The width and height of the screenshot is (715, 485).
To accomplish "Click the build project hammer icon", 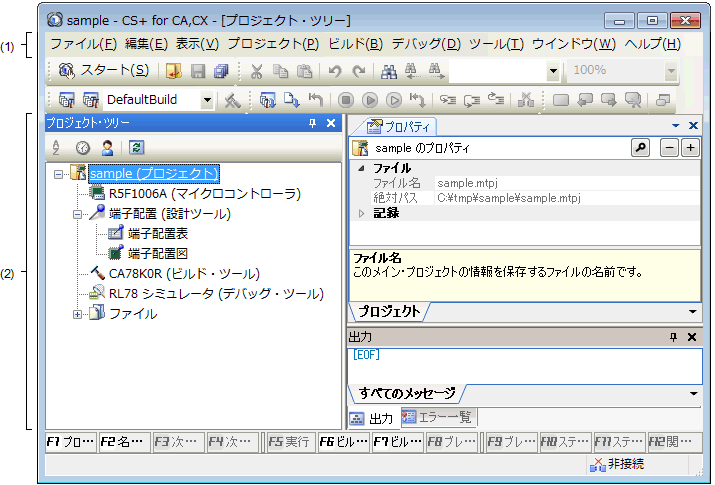I will [x=232, y=100].
